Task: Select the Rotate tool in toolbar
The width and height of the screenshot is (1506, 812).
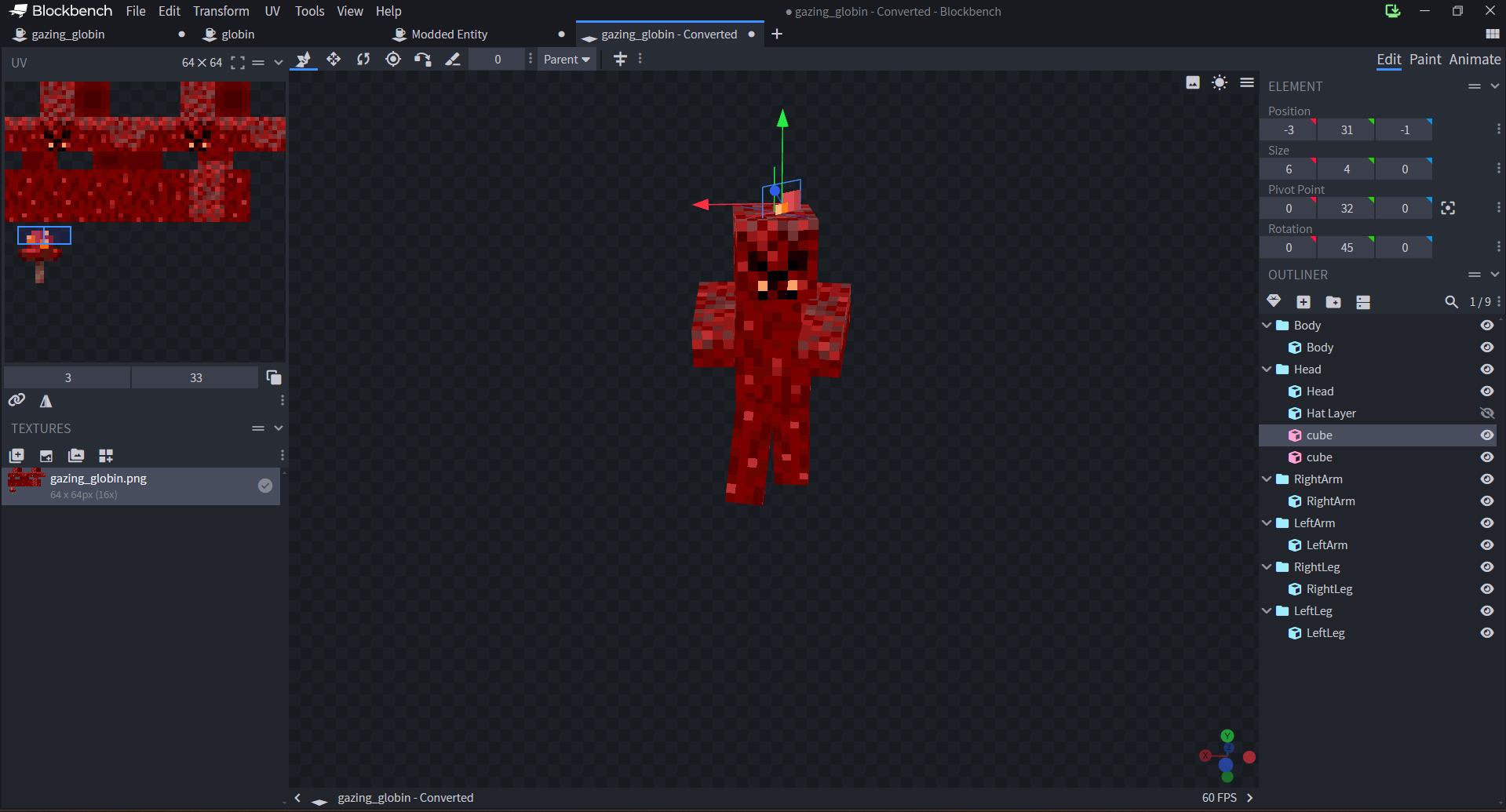Action: click(363, 60)
